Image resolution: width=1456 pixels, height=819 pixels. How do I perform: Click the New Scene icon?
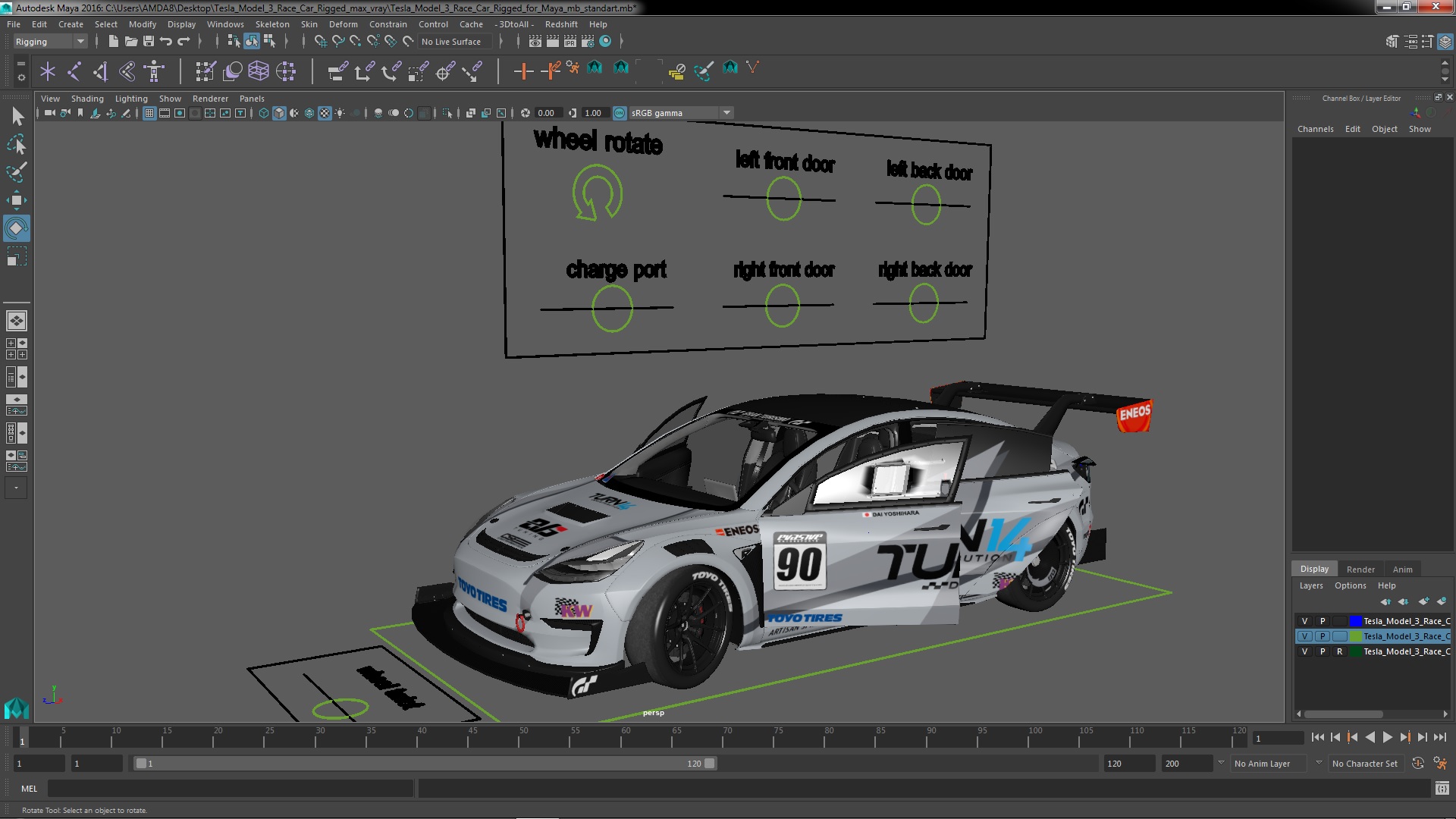click(113, 41)
